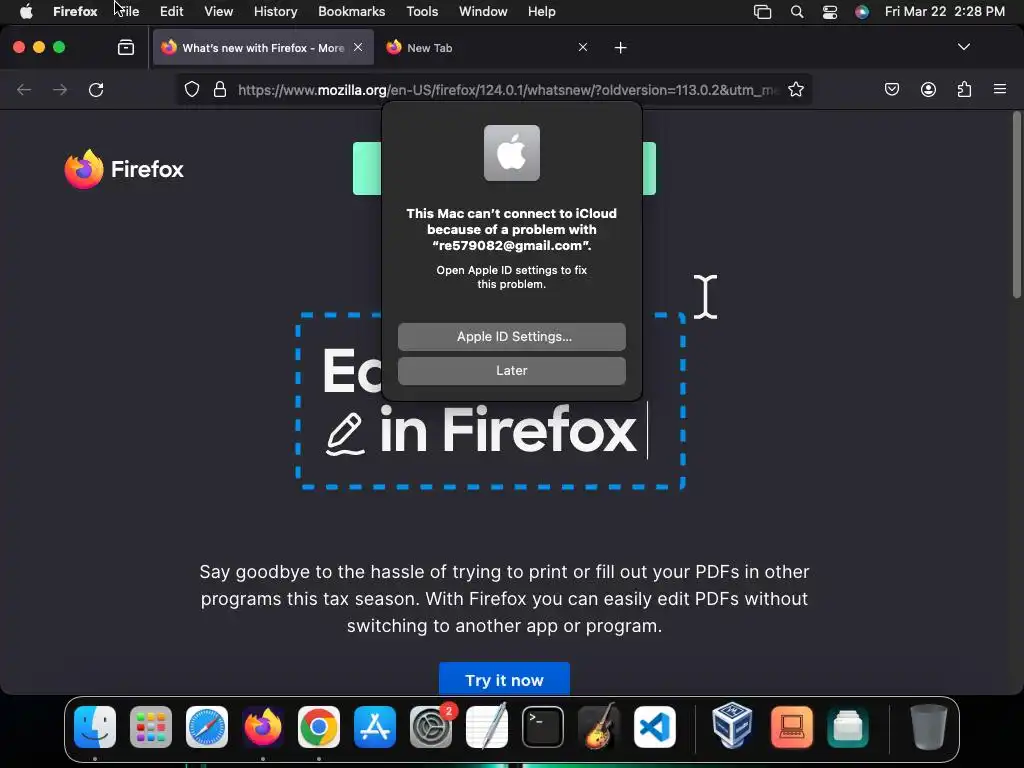Click the Apple ID Settings... button

(511, 336)
